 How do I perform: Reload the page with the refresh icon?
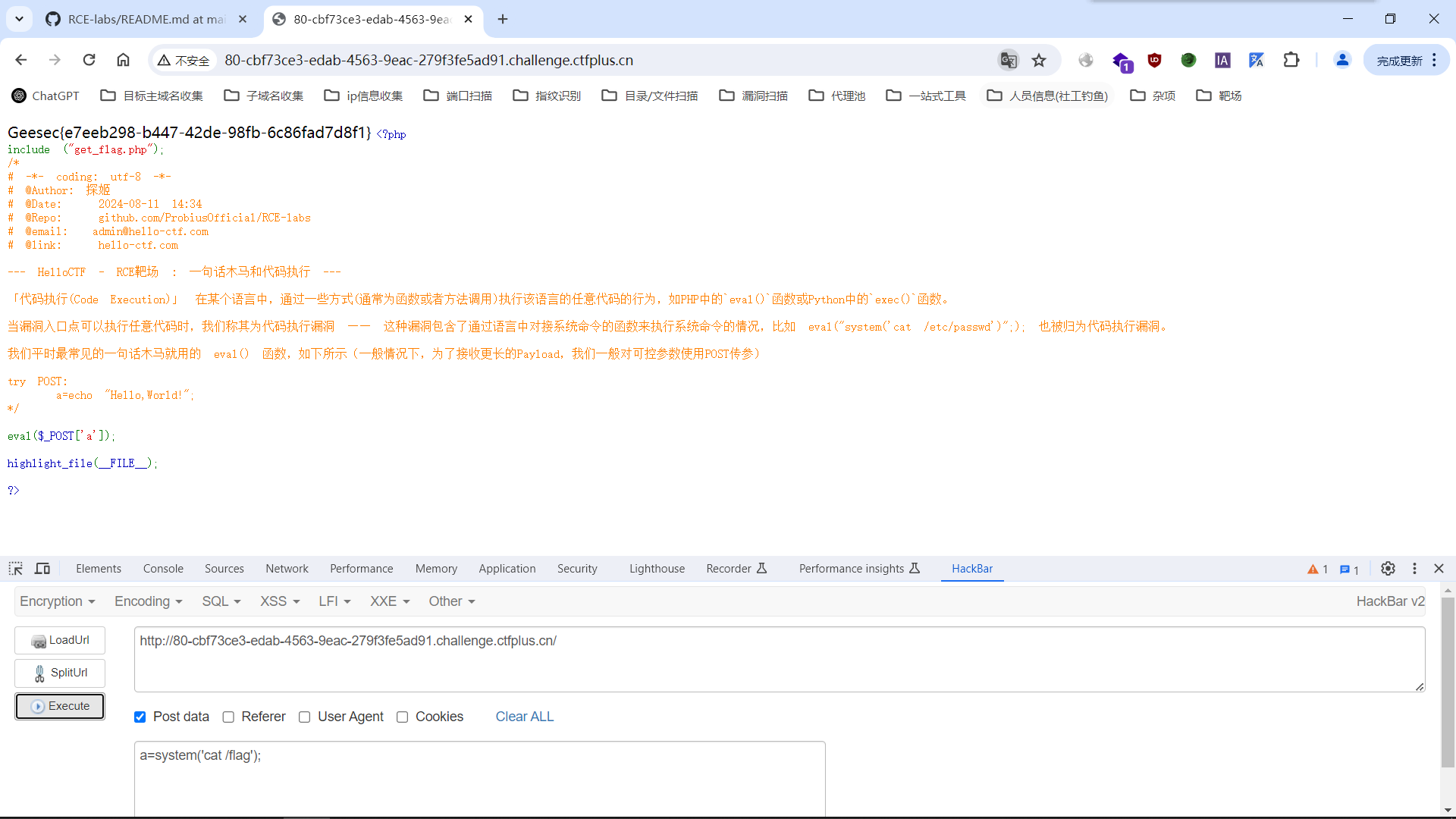(89, 60)
